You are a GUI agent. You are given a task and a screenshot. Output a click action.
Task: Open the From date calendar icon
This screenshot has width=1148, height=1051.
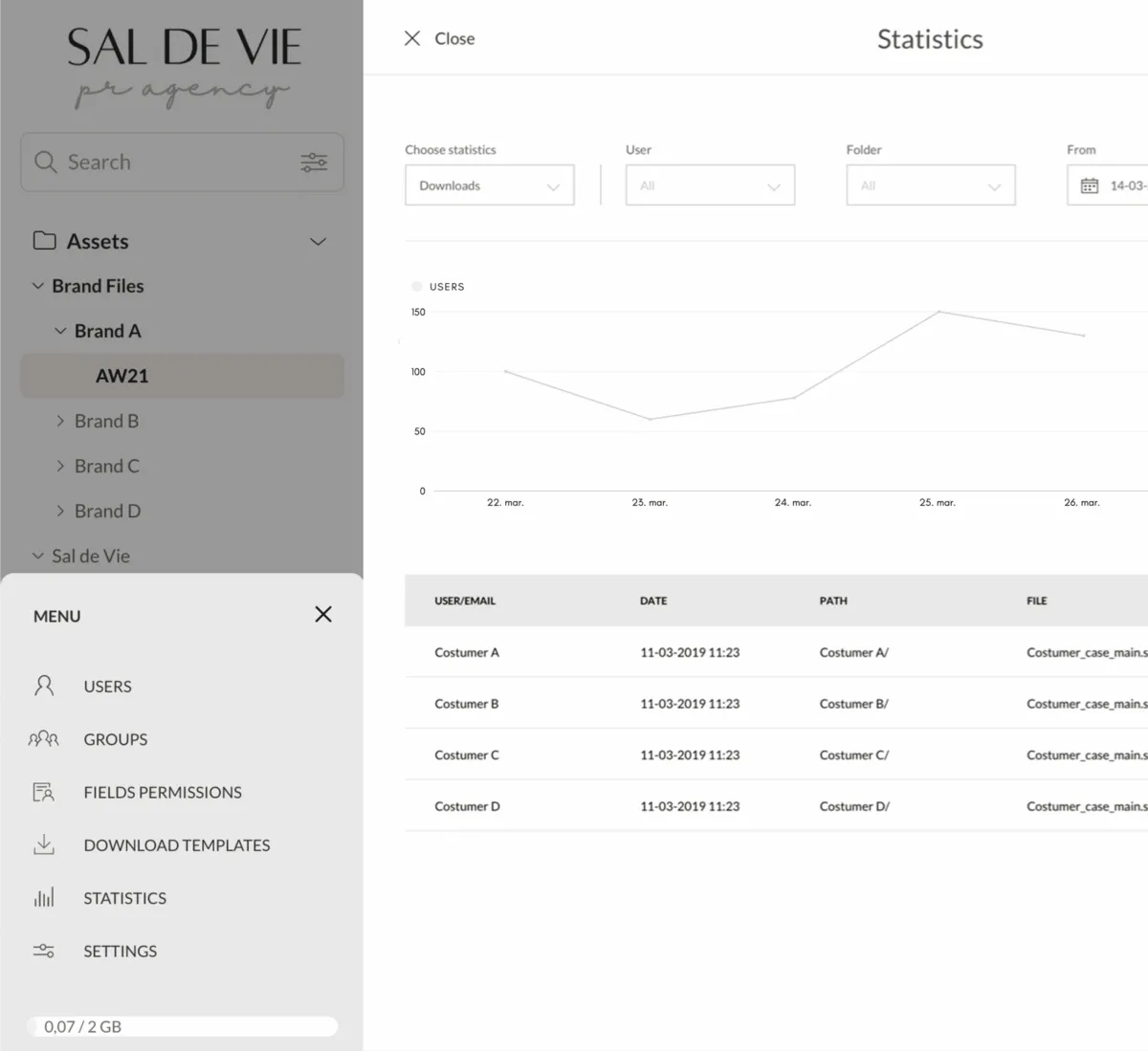pos(1090,186)
